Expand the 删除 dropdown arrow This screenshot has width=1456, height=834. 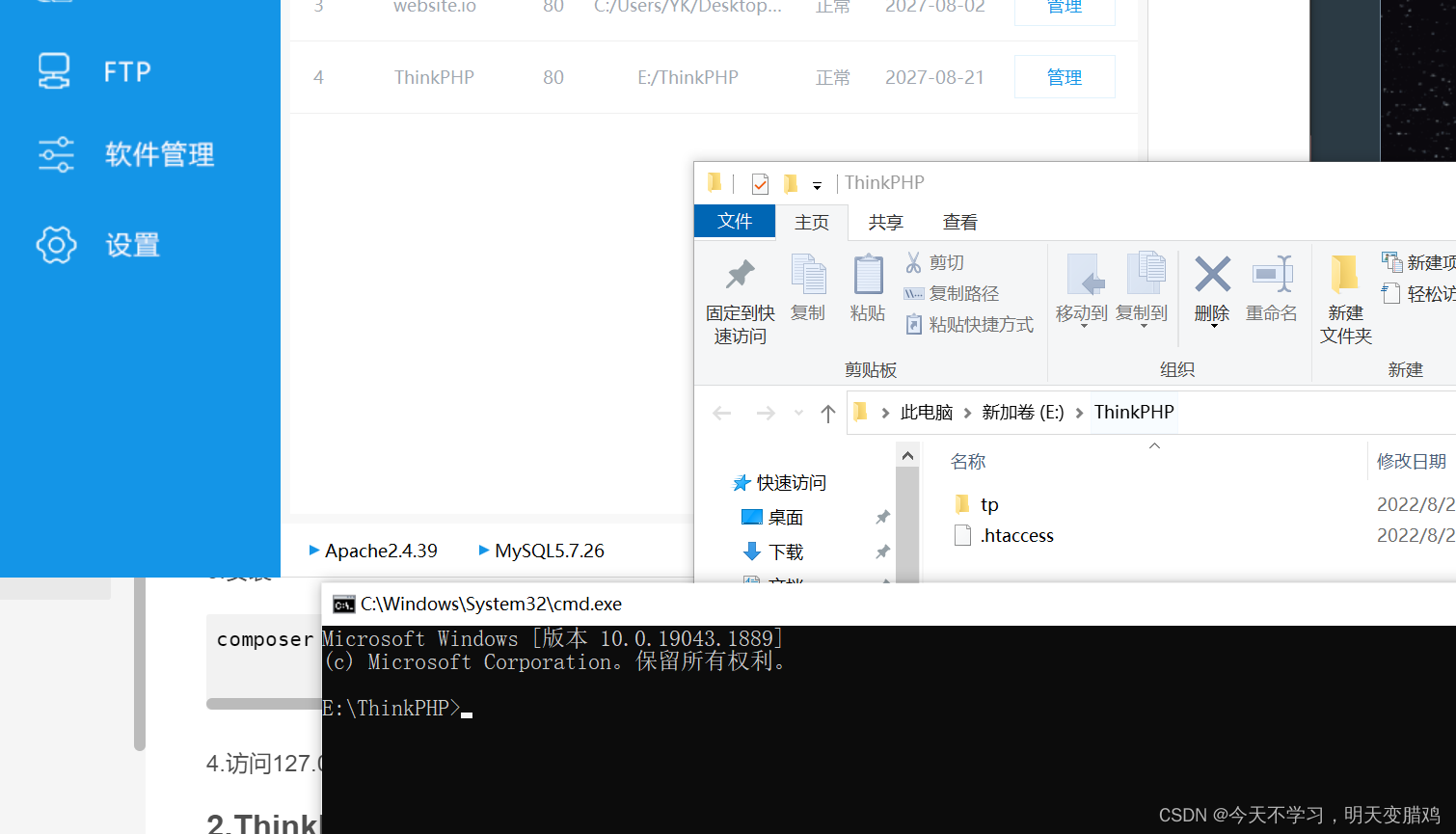coord(1213,327)
